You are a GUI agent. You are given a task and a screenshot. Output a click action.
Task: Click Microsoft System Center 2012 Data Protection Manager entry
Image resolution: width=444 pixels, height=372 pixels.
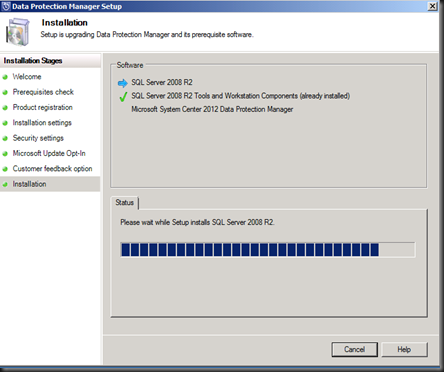(x=212, y=109)
